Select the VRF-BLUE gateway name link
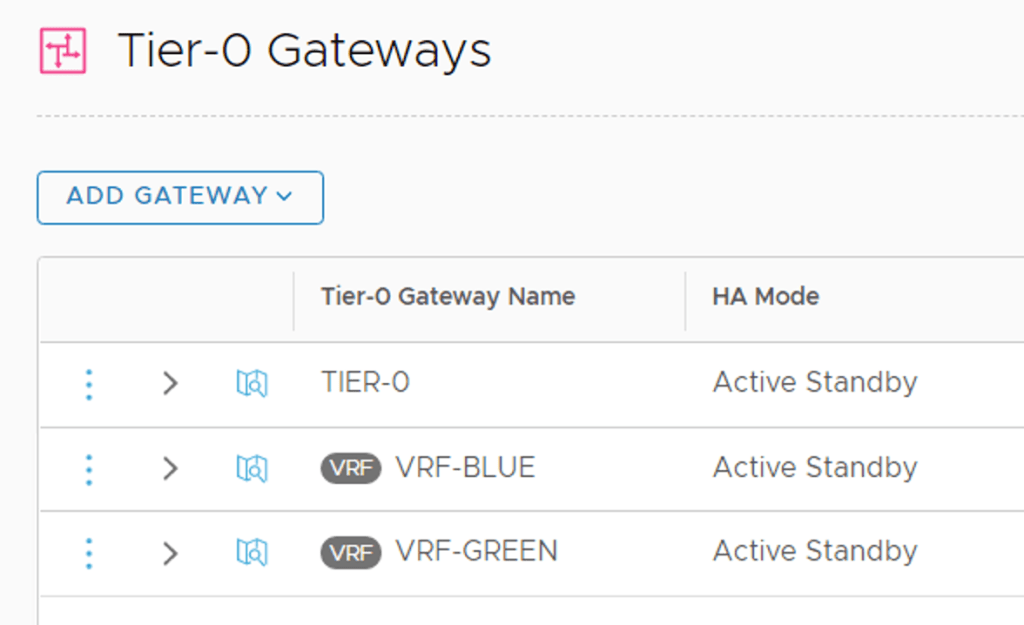The height and width of the screenshot is (625, 1024). [x=465, y=468]
